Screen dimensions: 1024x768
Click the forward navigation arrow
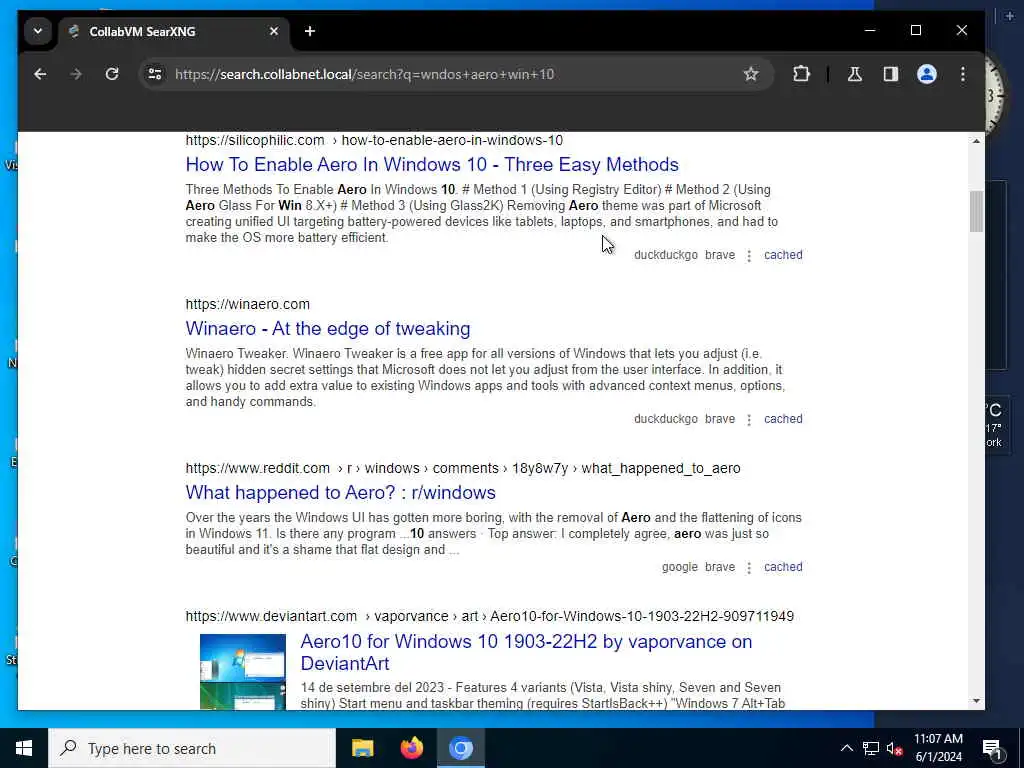click(76, 74)
